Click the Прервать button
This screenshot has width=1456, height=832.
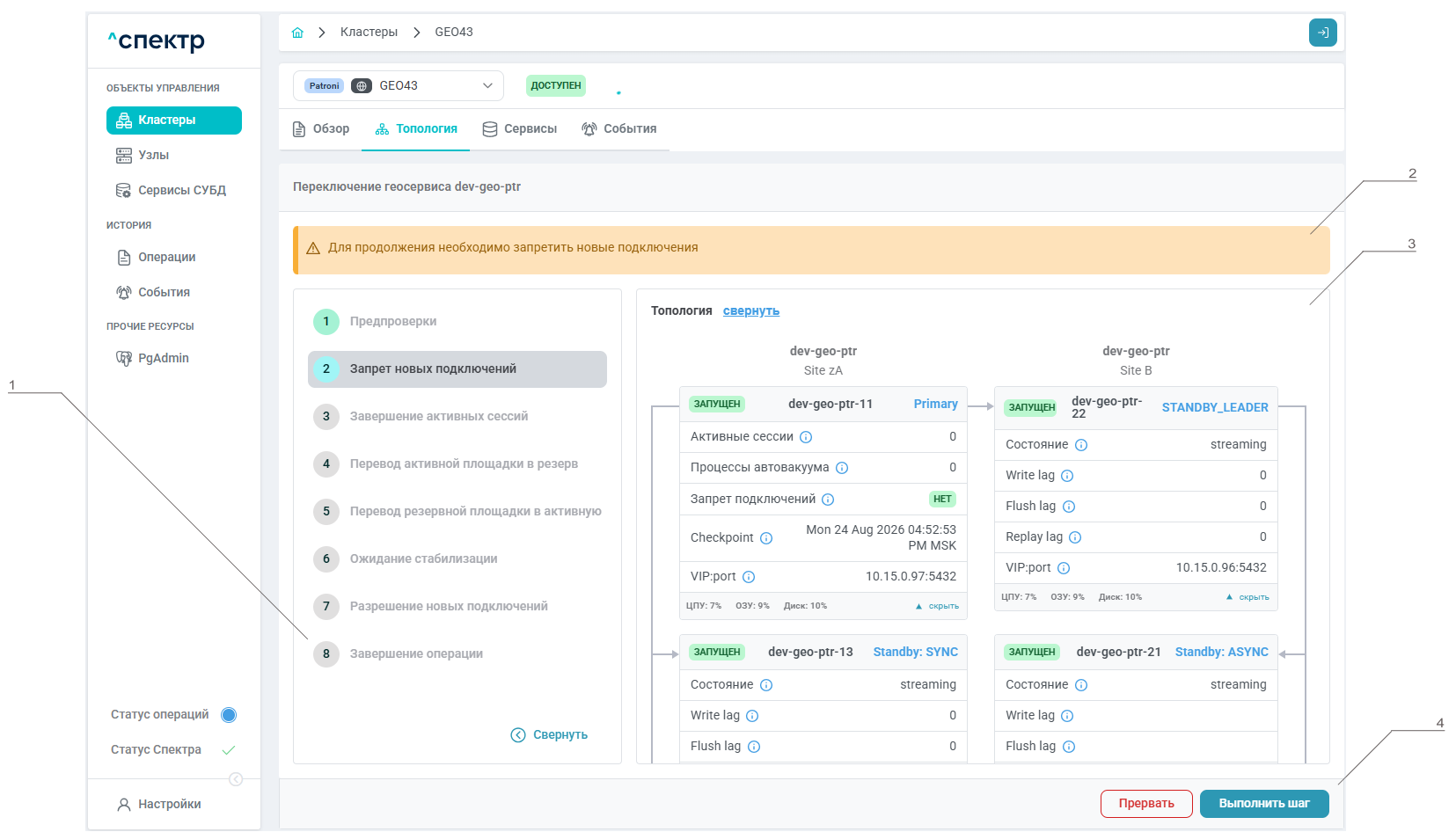[1146, 804]
